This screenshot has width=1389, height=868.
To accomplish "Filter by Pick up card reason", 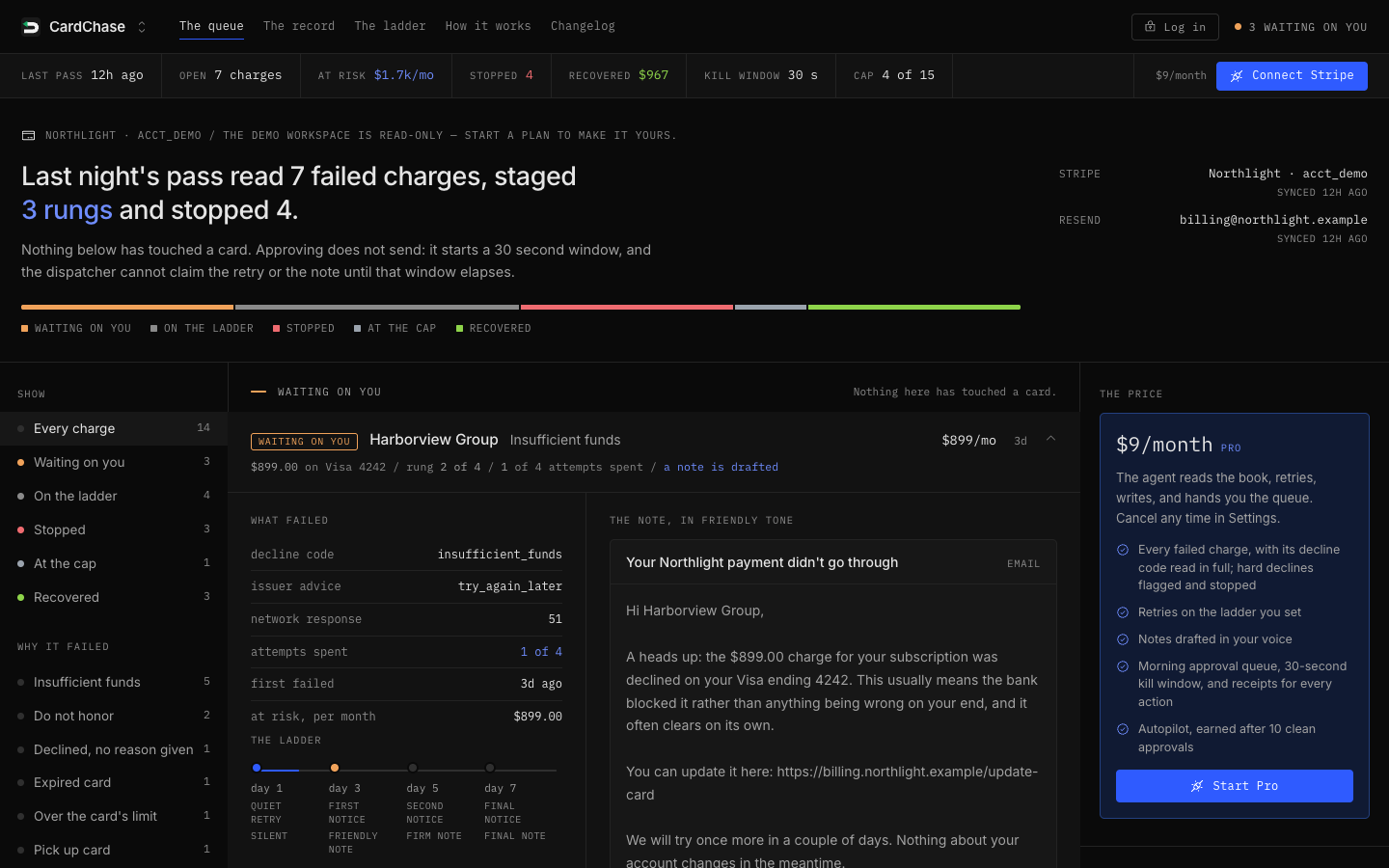I will tap(114, 850).
